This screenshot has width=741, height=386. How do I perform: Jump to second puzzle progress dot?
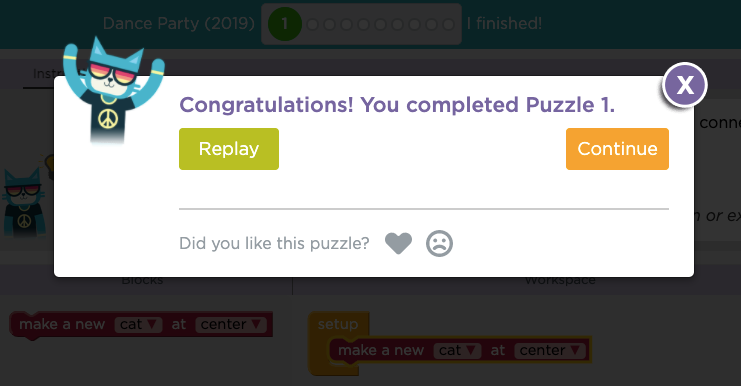[x=312, y=24]
